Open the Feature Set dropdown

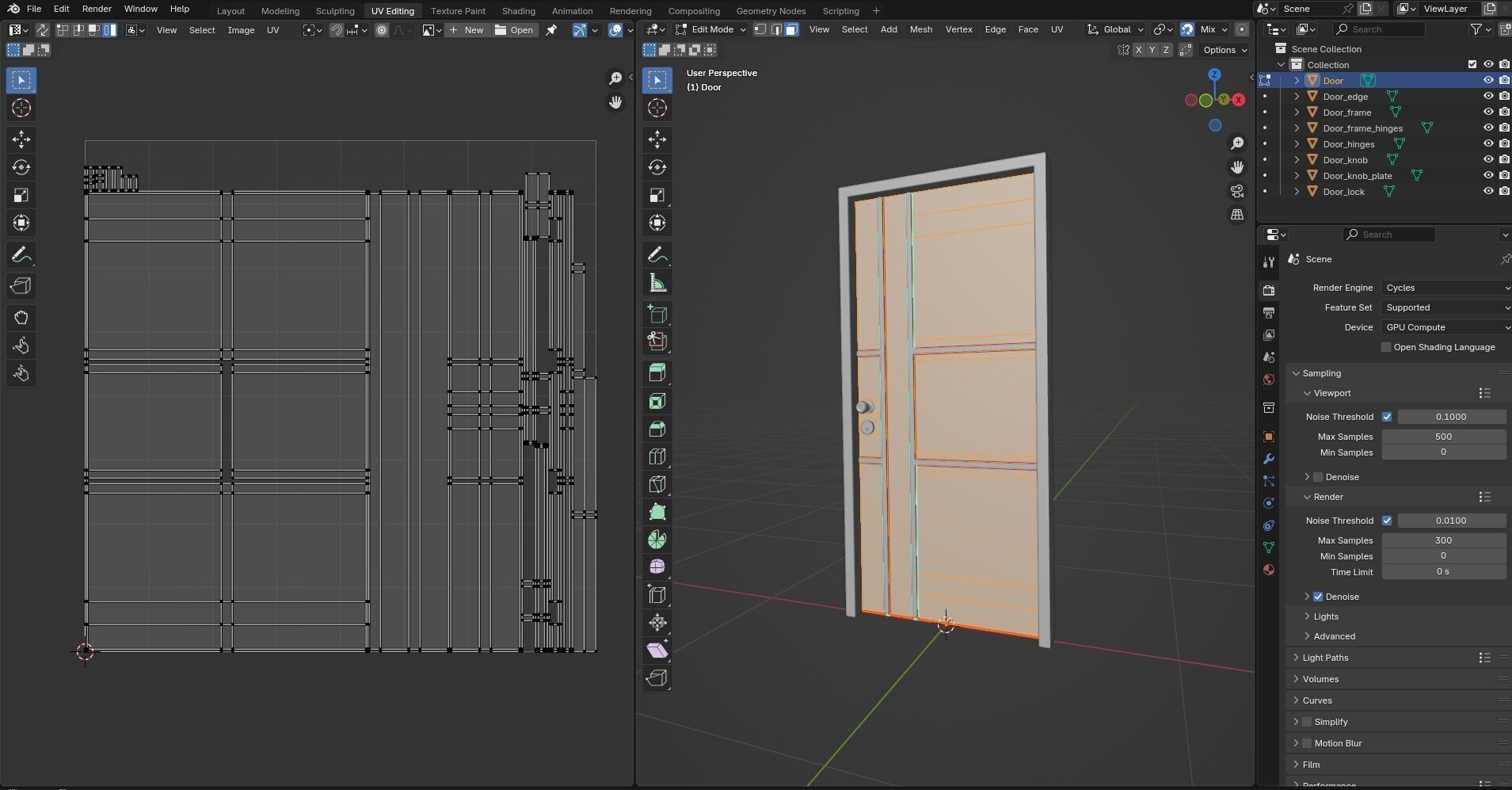(x=1445, y=307)
